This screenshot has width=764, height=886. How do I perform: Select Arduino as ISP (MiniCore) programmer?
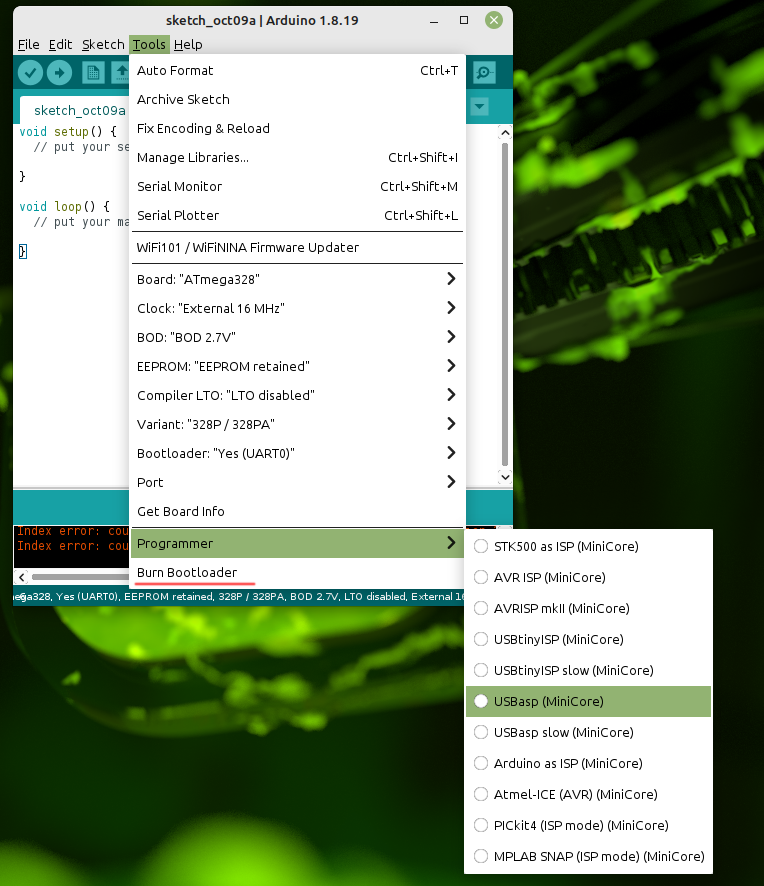588,763
